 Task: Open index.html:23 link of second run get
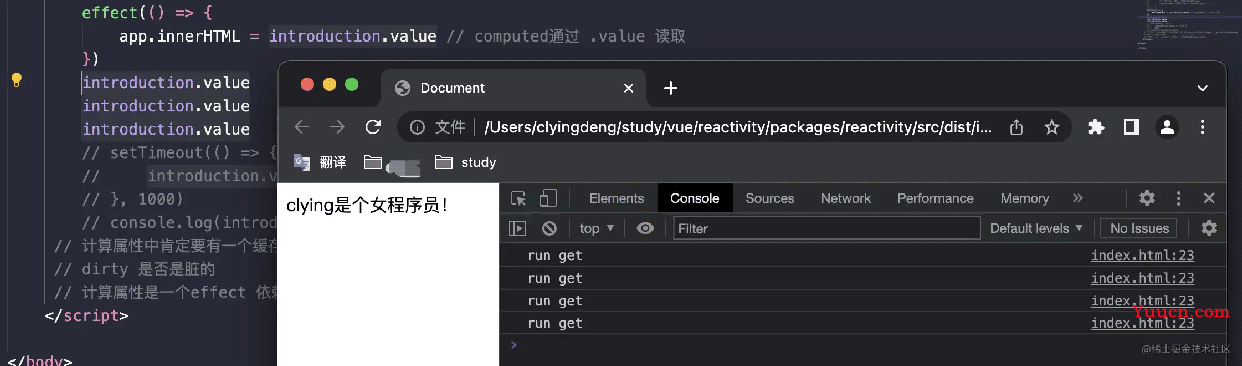pyautogui.click(x=1142, y=278)
